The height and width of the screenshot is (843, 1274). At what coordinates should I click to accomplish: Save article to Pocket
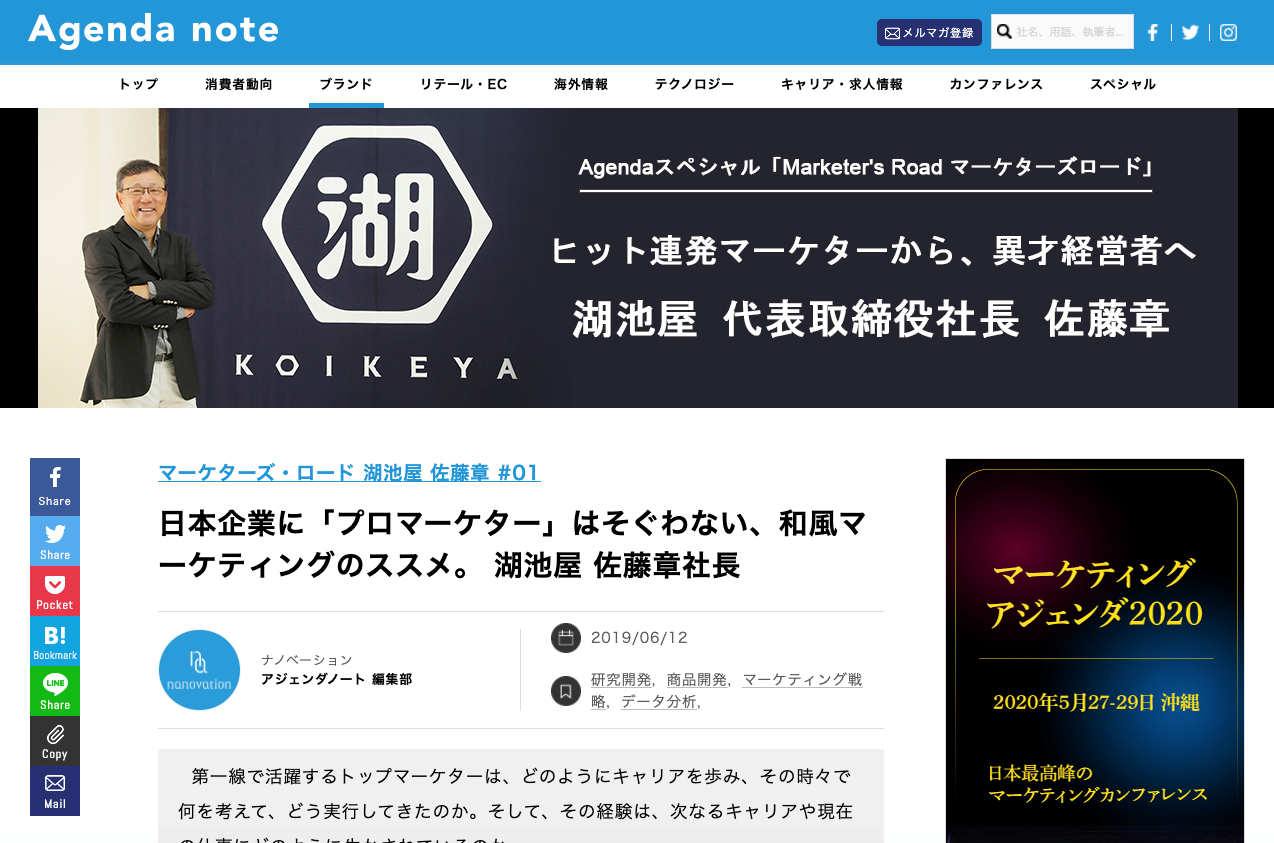coord(55,591)
